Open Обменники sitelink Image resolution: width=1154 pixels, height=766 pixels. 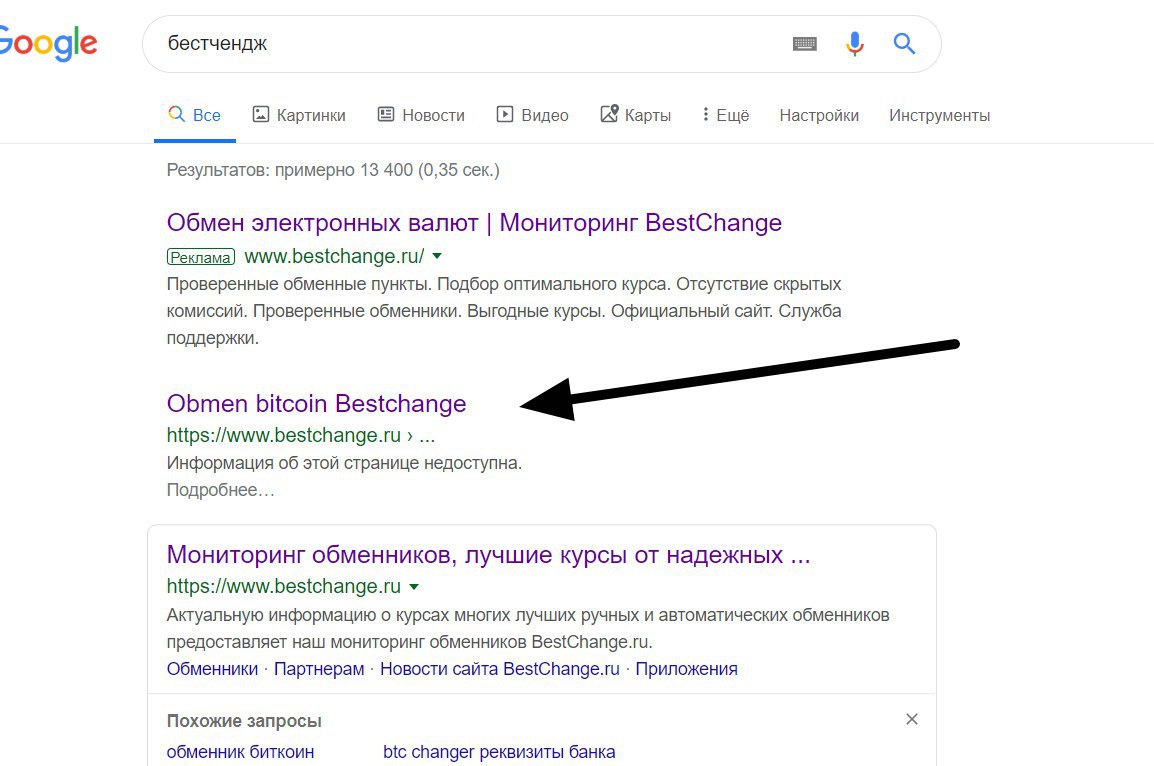point(212,669)
